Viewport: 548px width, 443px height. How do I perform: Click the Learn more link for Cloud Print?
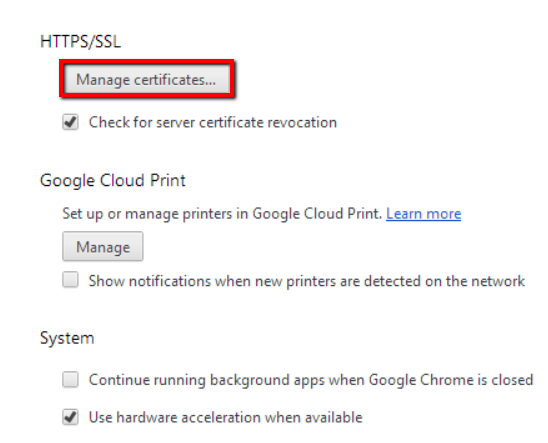tap(423, 213)
